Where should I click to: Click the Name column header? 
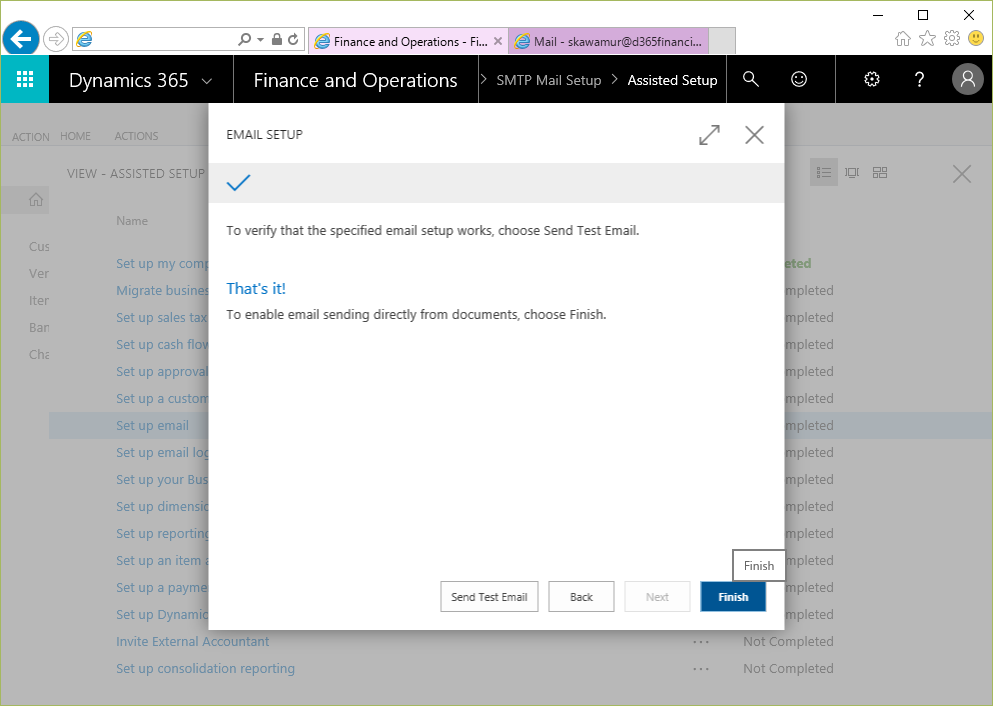tap(132, 221)
